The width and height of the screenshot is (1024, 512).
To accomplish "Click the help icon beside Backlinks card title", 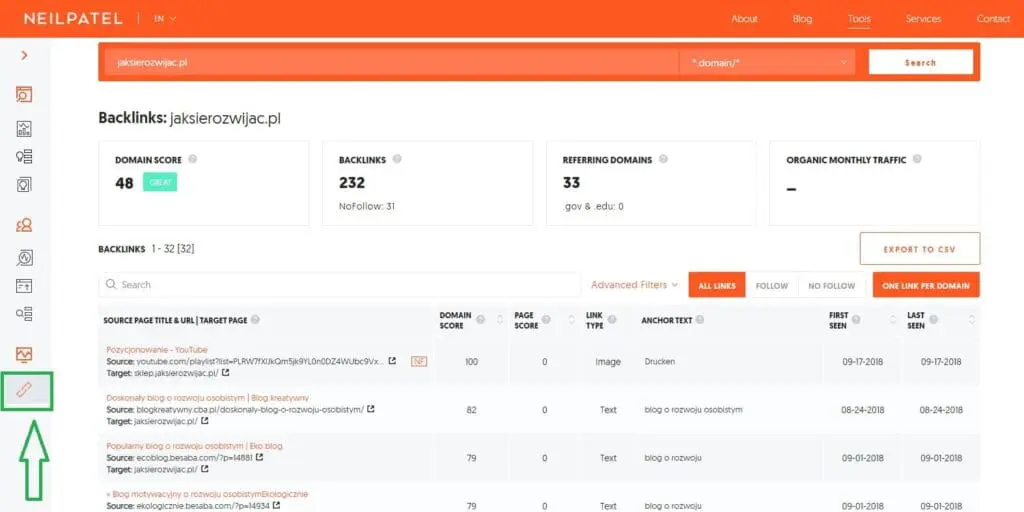I will tap(397, 159).
